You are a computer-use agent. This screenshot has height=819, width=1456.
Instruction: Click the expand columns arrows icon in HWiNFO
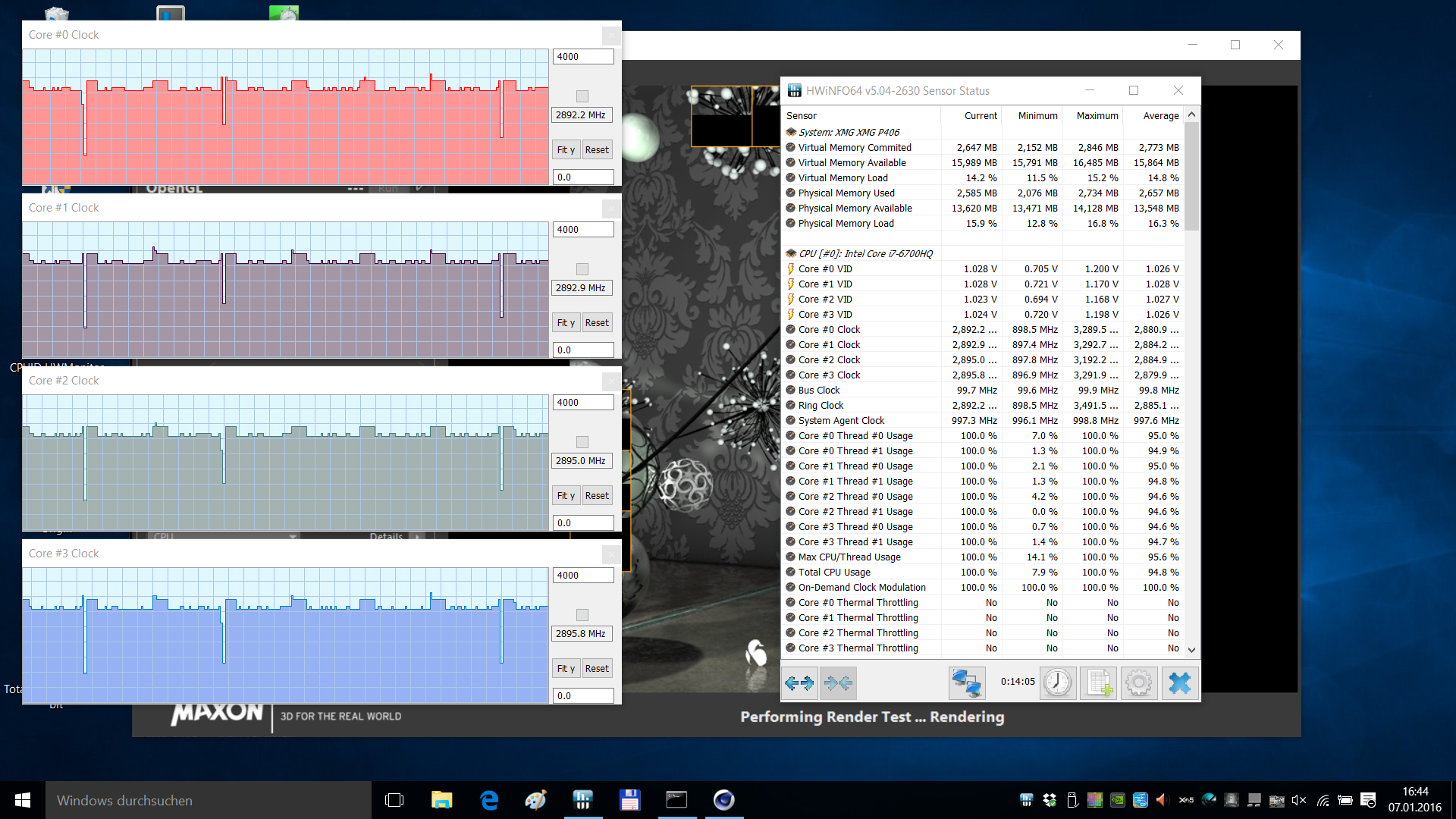pyautogui.click(x=799, y=683)
